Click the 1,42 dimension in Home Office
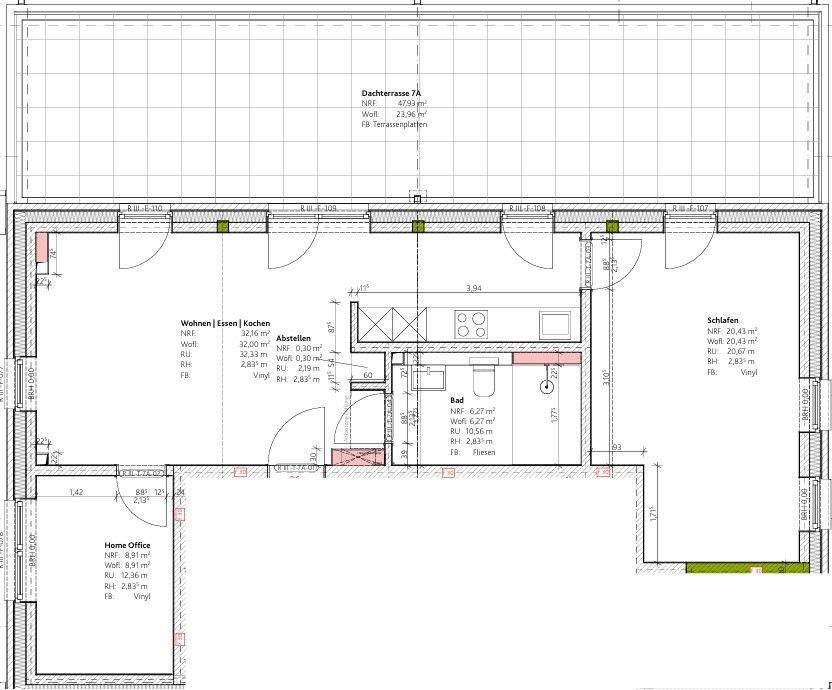This screenshot has height=690, width=832. (x=75, y=492)
